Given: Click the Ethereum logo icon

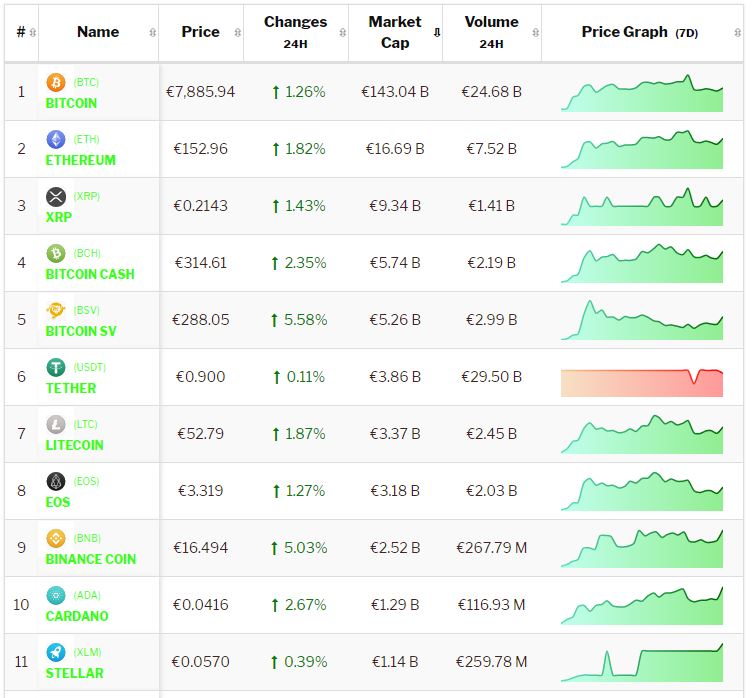Looking at the screenshot, I should click(x=56, y=139).
